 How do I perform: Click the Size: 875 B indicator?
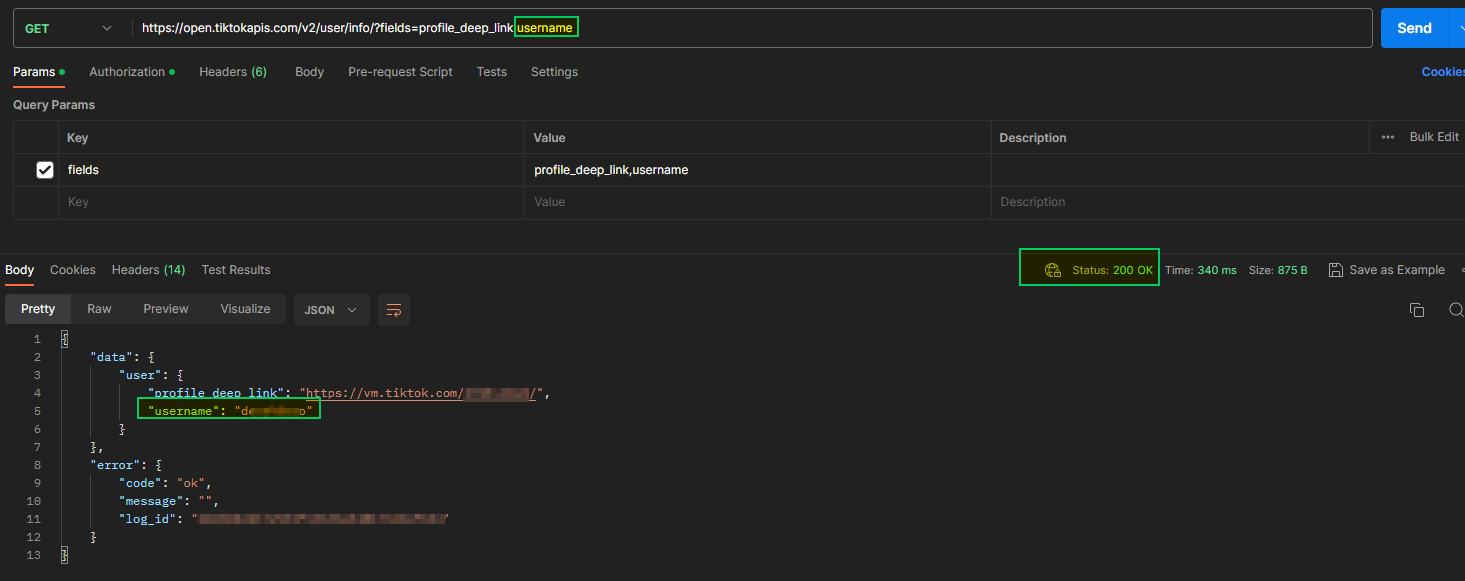pyautogui.click(x=1278, y=270)
